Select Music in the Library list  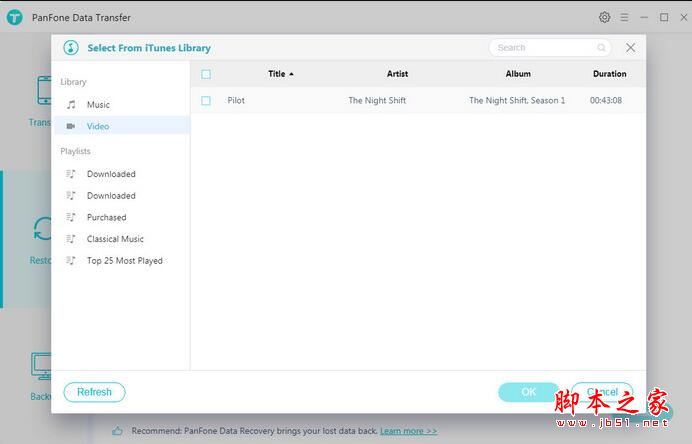pyautogui.click(x=122, y=105)
